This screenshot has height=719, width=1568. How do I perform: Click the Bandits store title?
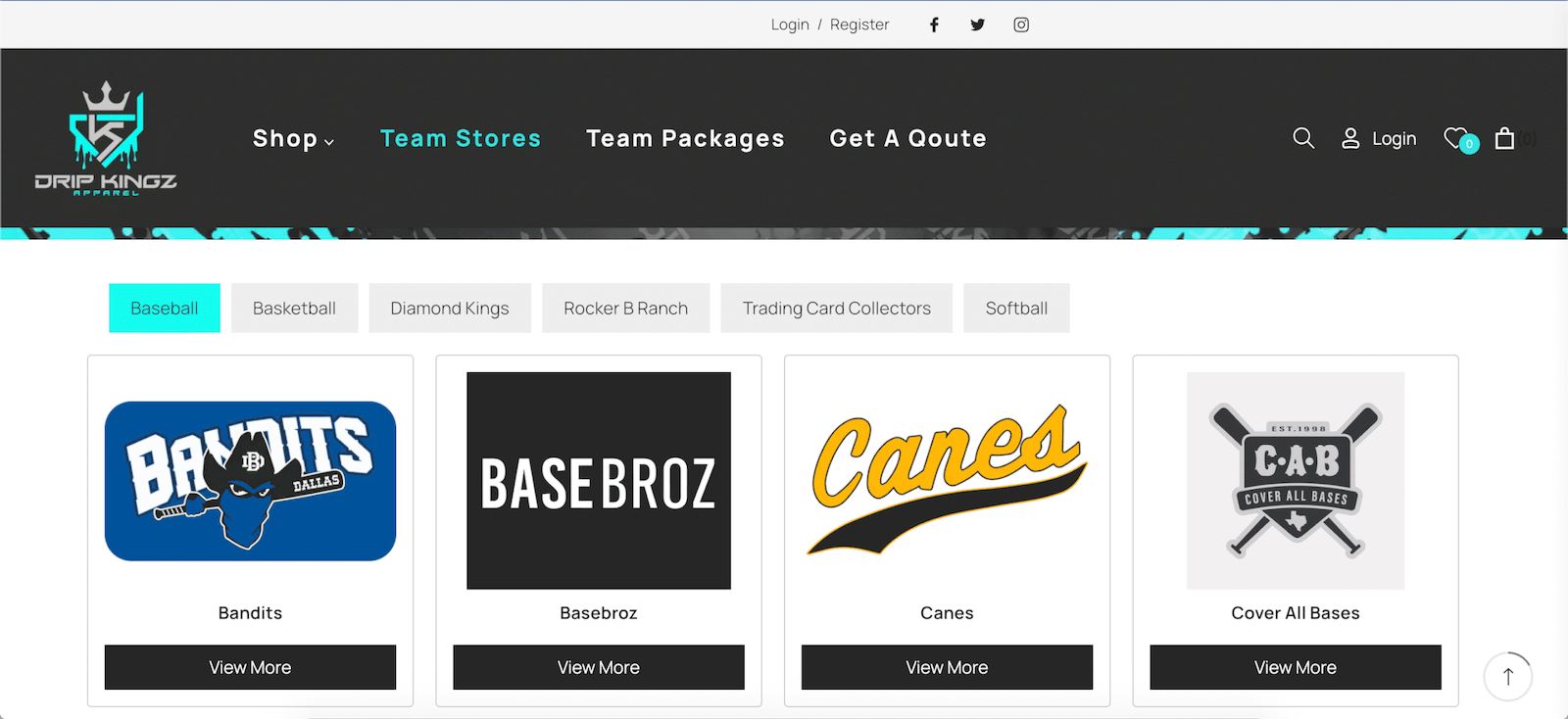[x=250, y=613]
